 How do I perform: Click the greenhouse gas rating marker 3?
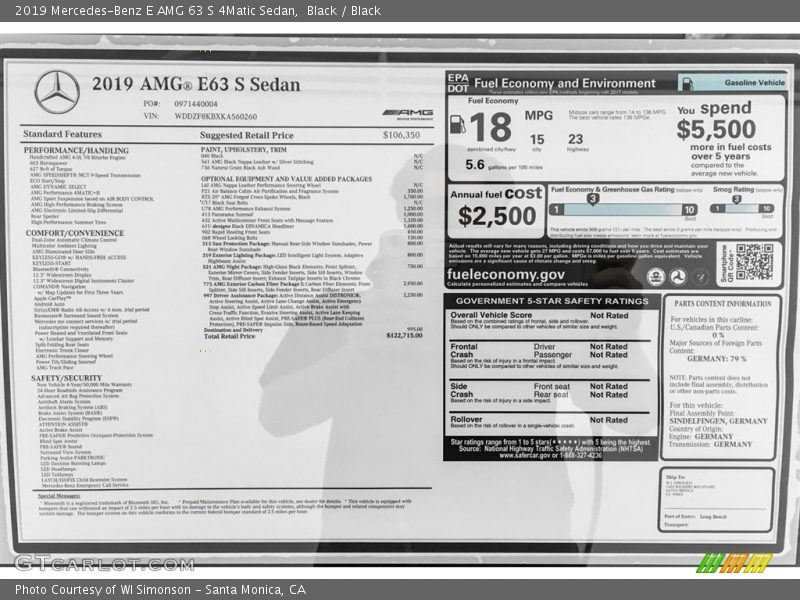(x=592, y=198)
